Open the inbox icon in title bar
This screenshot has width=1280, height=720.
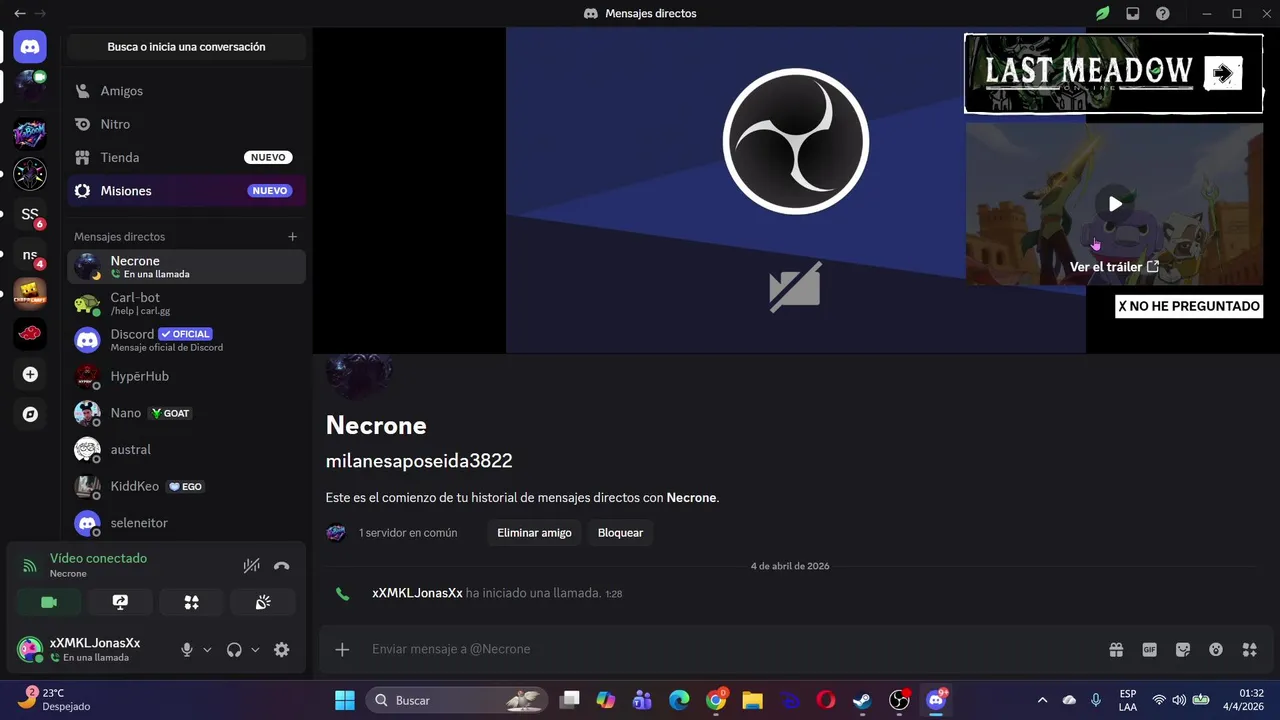(1133, 14)
